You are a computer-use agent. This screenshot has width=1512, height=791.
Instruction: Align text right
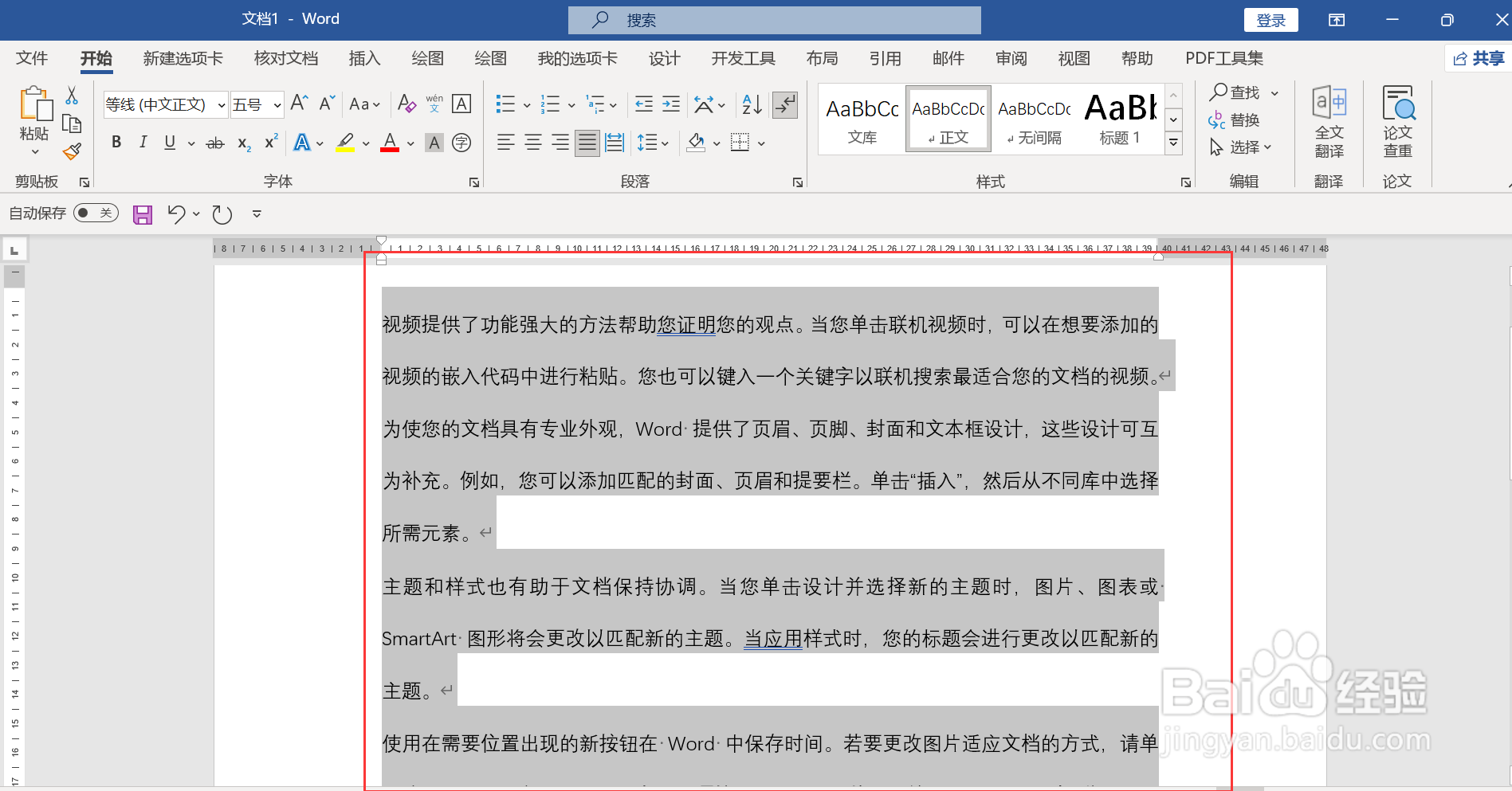click(x=560, y=143)
